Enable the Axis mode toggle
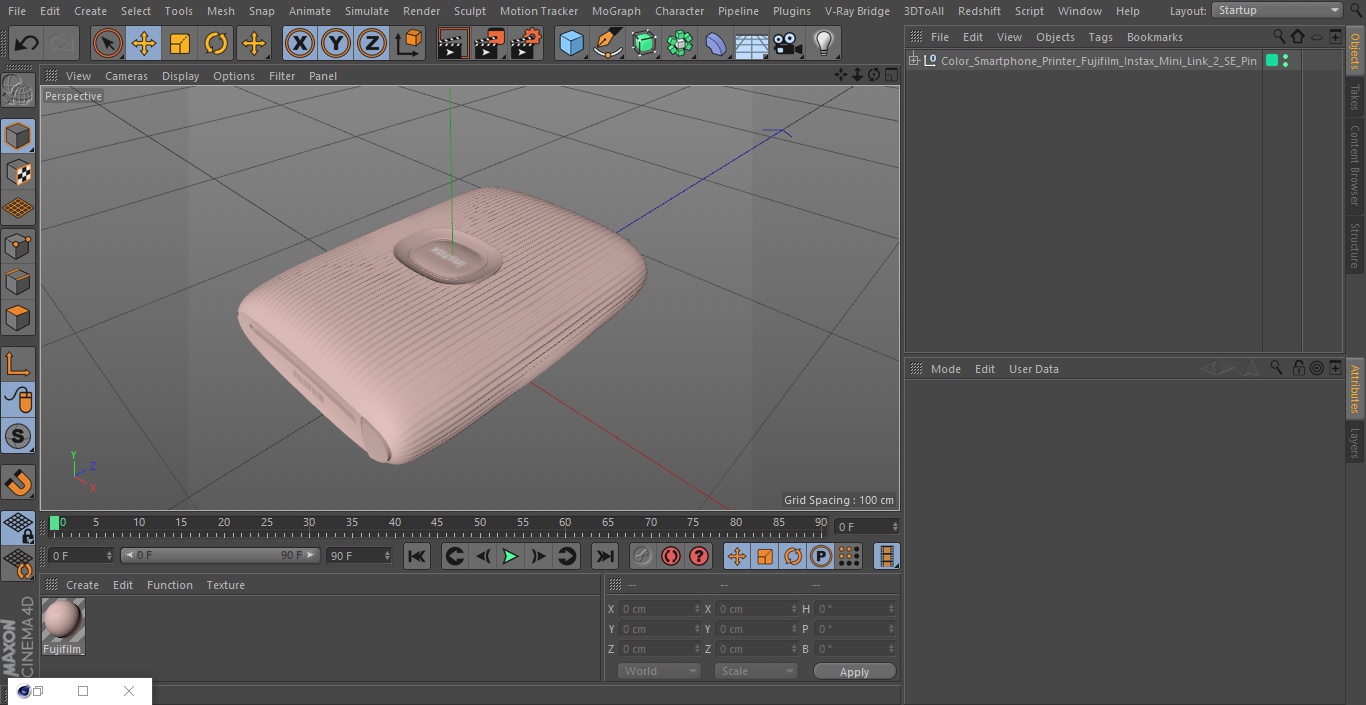1366x705 pixels. 18,365
